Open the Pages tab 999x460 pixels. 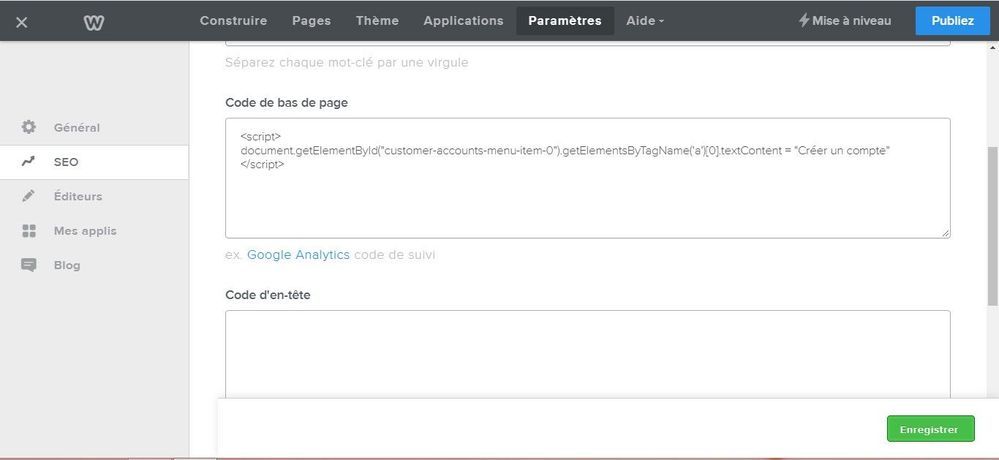(311, 20)
